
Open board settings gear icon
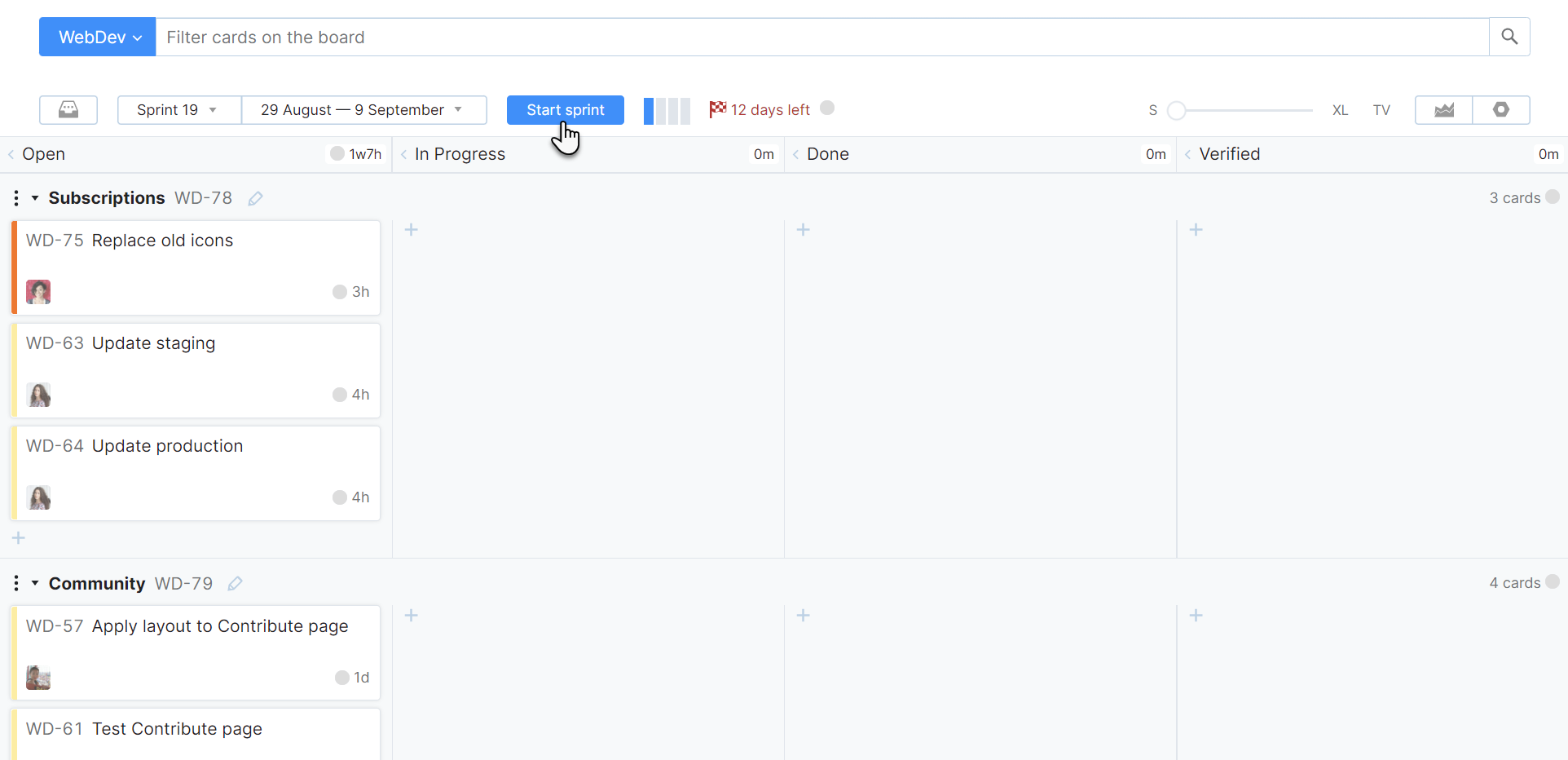tap(1501, 110)
